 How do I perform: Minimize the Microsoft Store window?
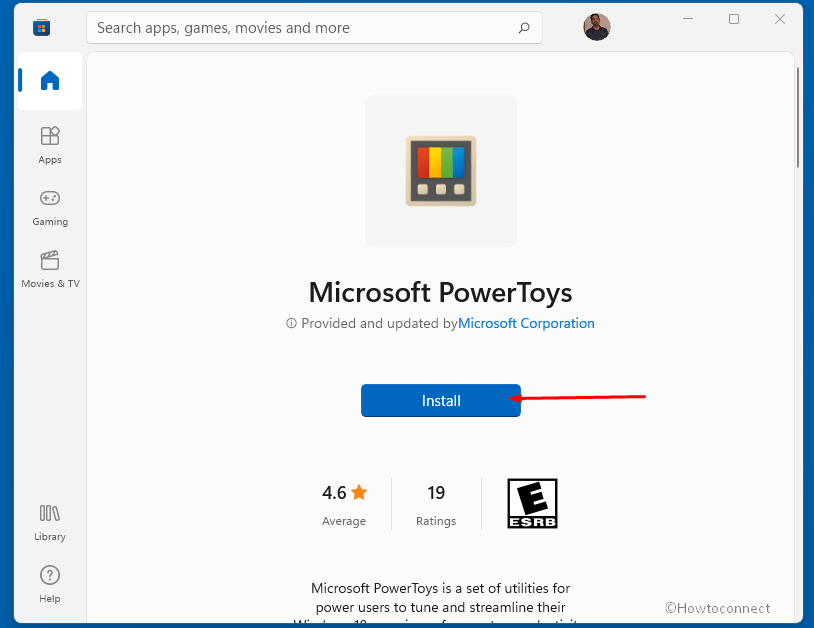(x=688, y=19)
